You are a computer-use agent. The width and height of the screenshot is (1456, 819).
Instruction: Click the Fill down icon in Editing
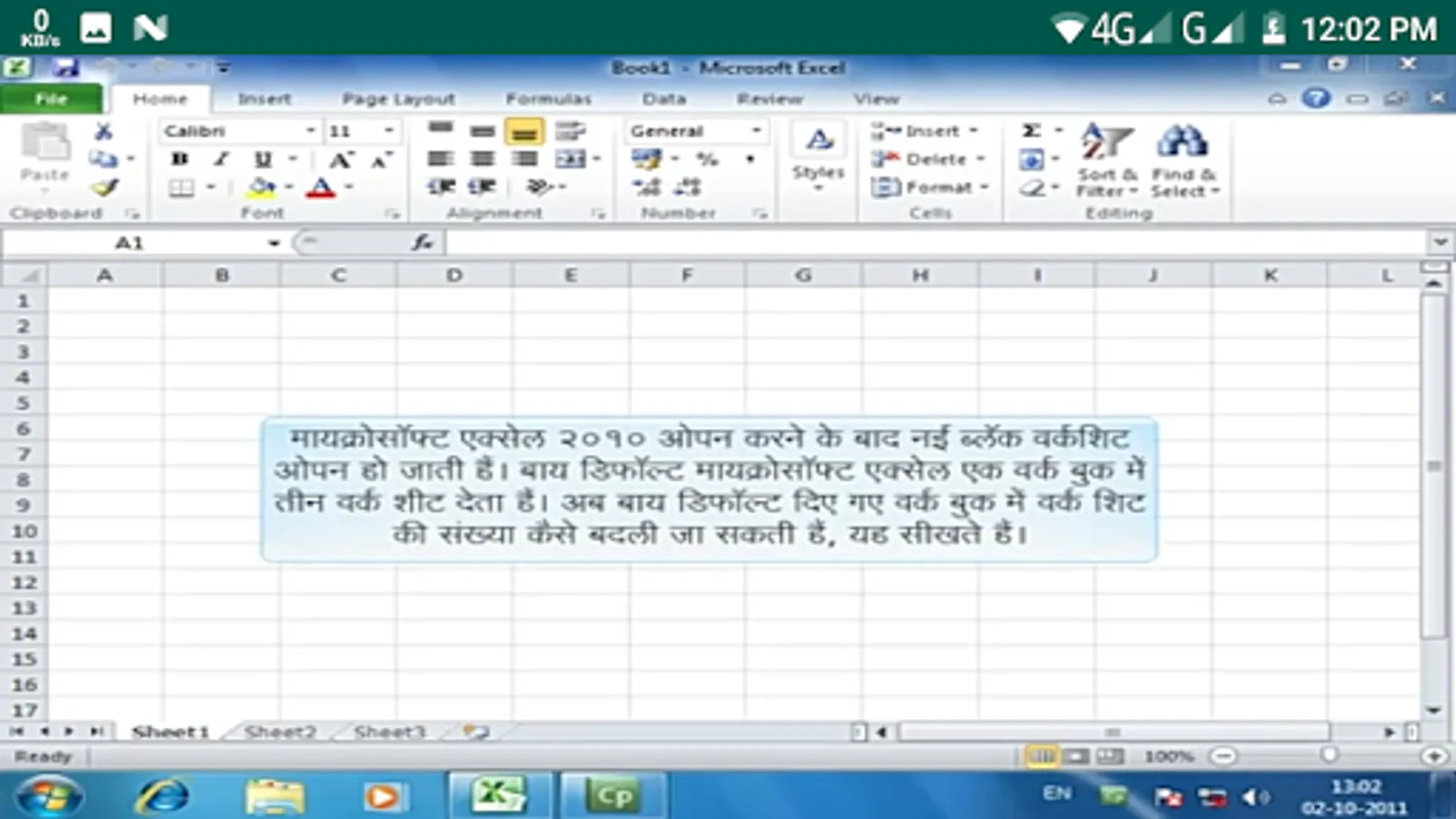coord(1031,160)
